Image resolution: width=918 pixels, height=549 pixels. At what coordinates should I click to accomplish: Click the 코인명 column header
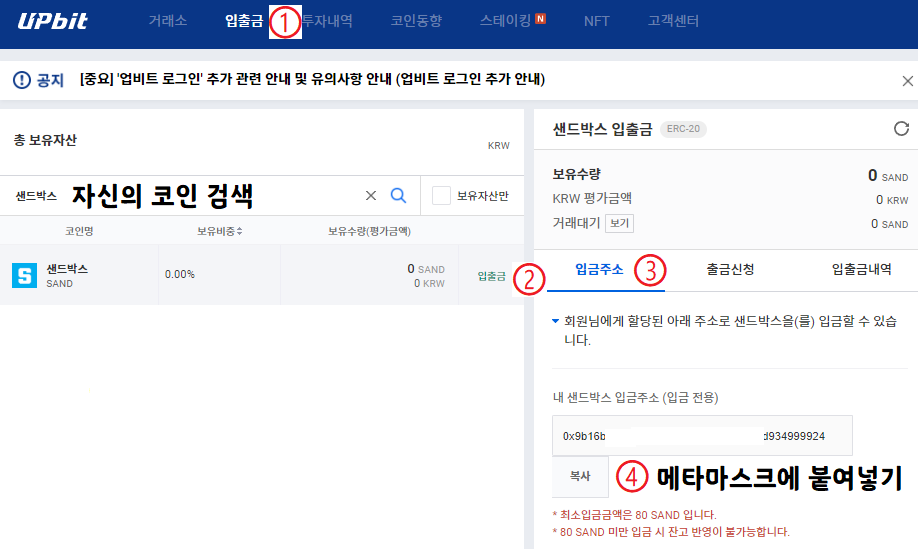[x=79, y=231]
